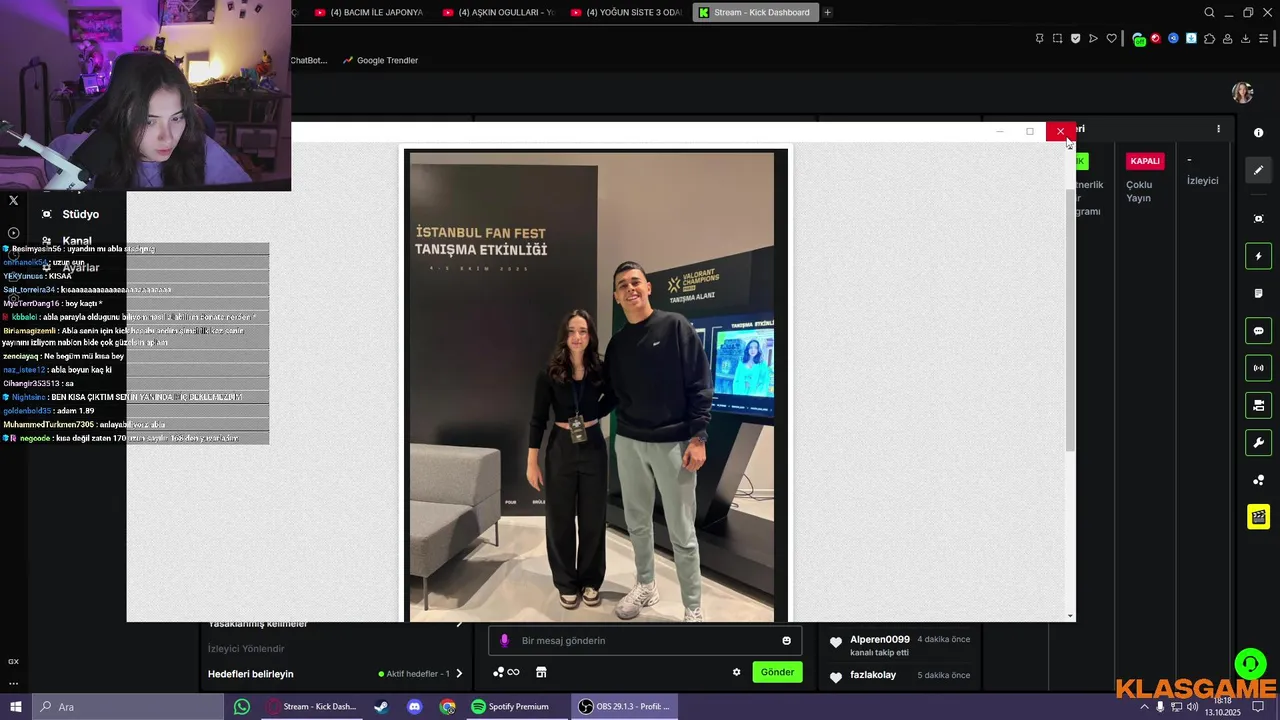Open the layout panels icon in right sidebar
Image resolution: width=1280 pixels, height=720 pixels.
(1258, 405)
